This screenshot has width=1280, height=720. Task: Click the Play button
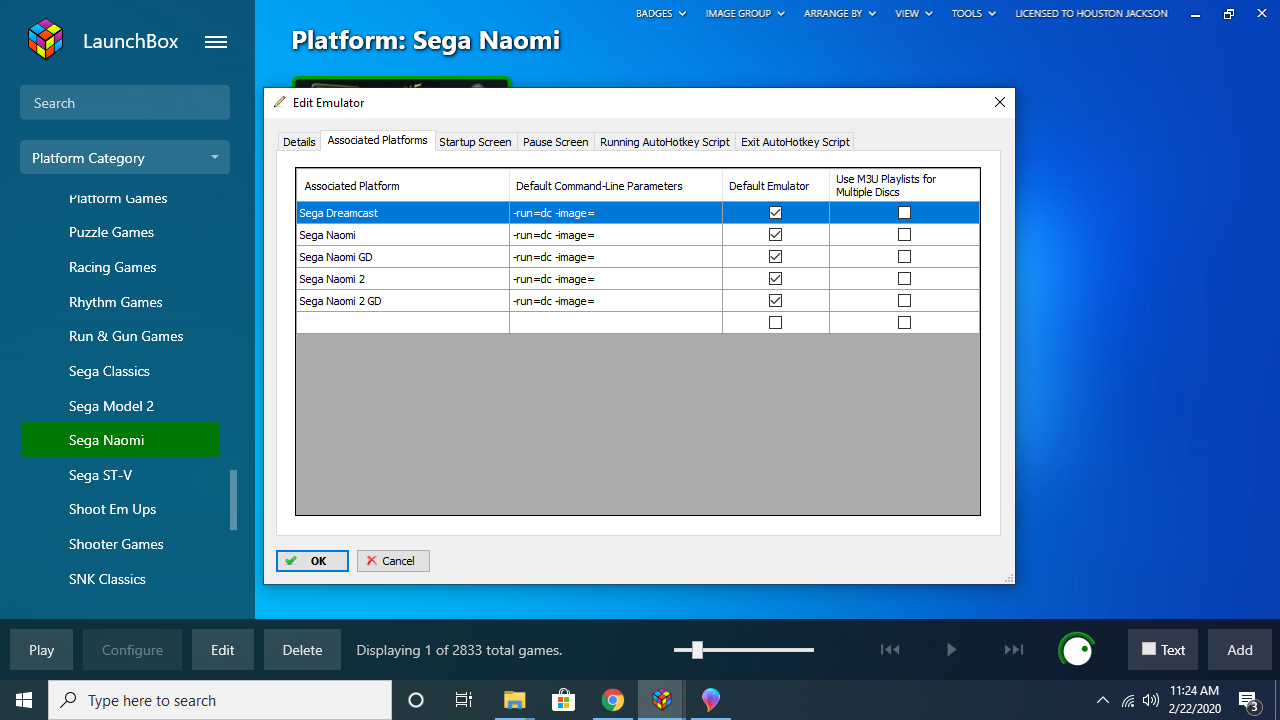(41, 650)
